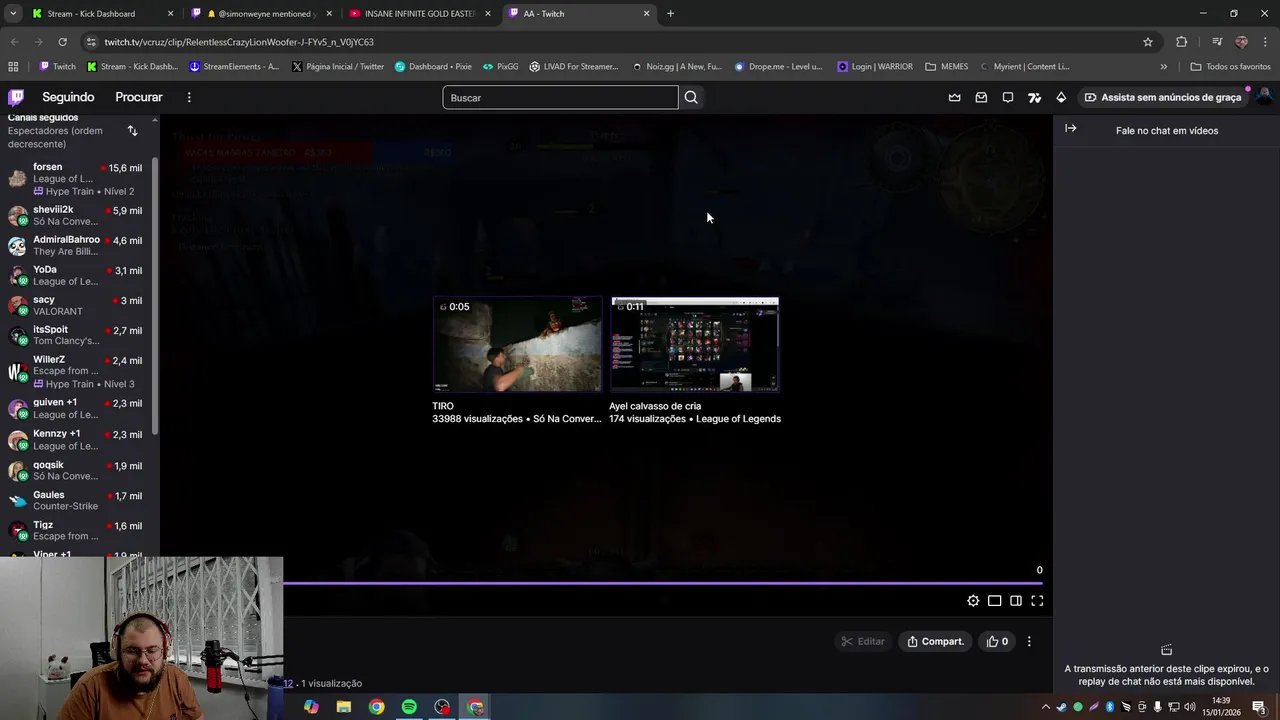Open Copilot from the taskbar
Image resolution: width=1280 pixels, height=720 pixels.
click(311, 707)
